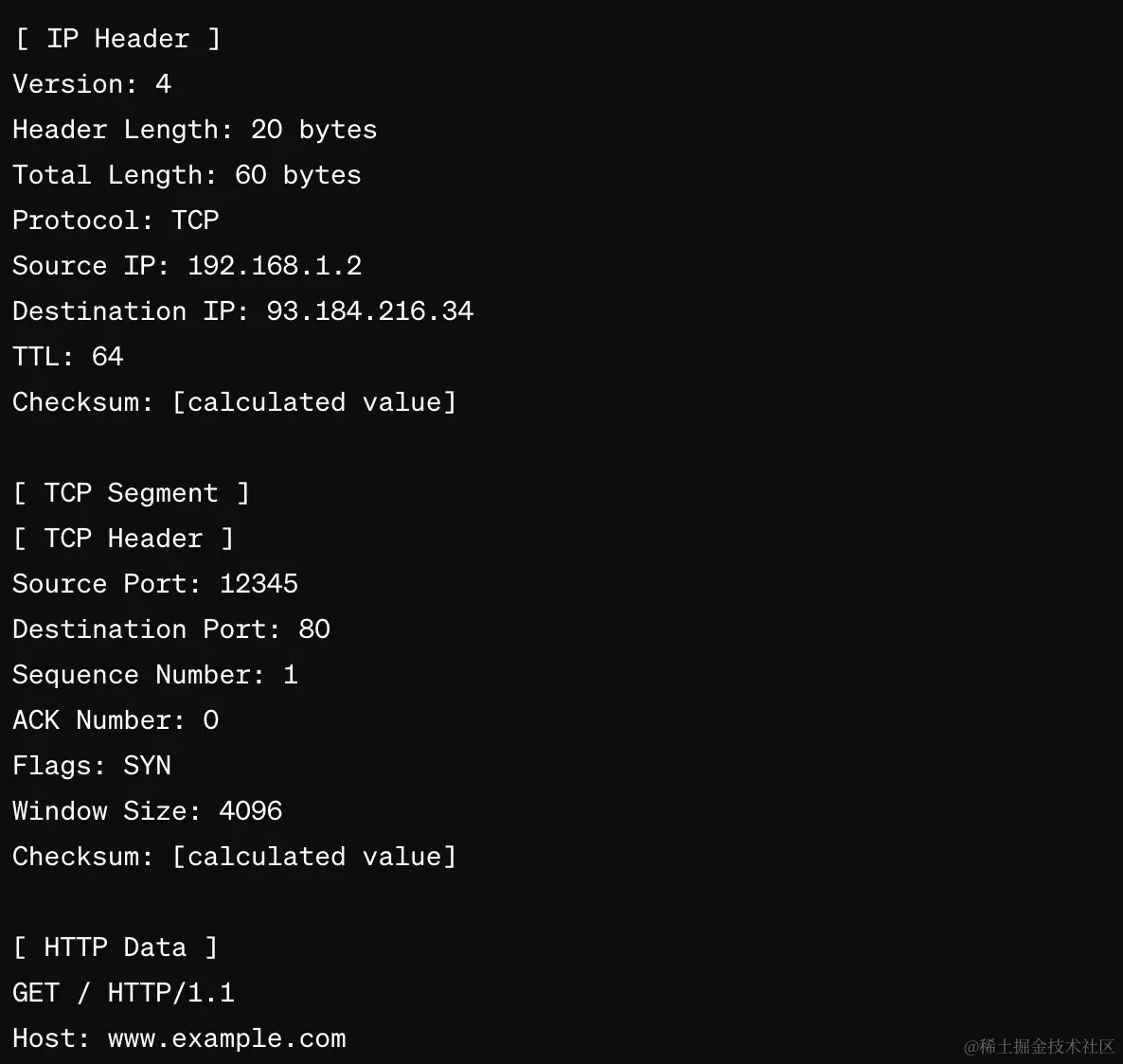Click the destination IP address 93.184.216.34
Screen dimensions: 1123x1064
369,311
